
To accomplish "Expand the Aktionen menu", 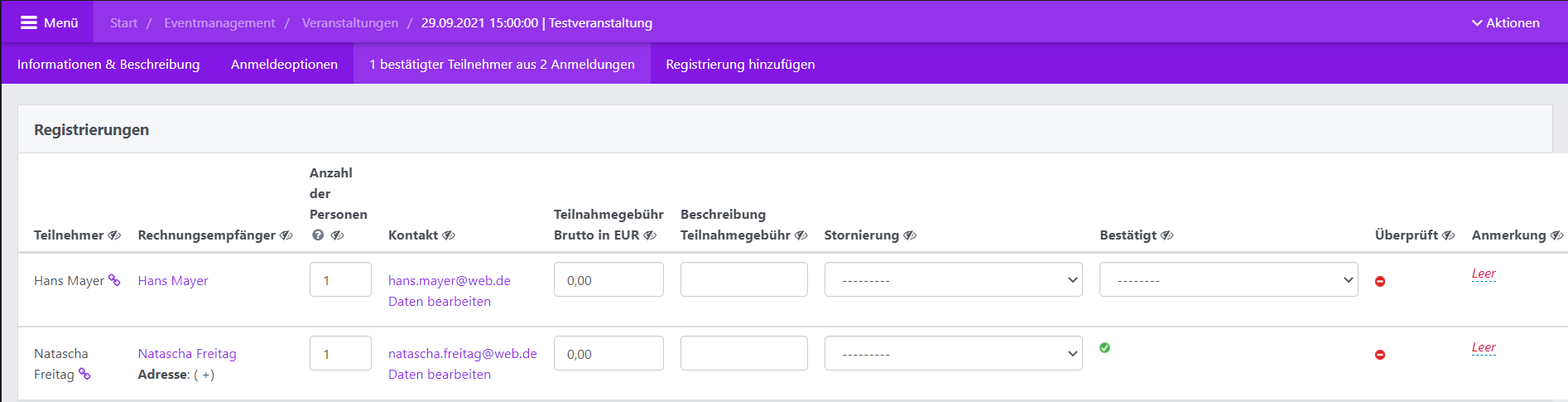I will [x=1505, y=22].
